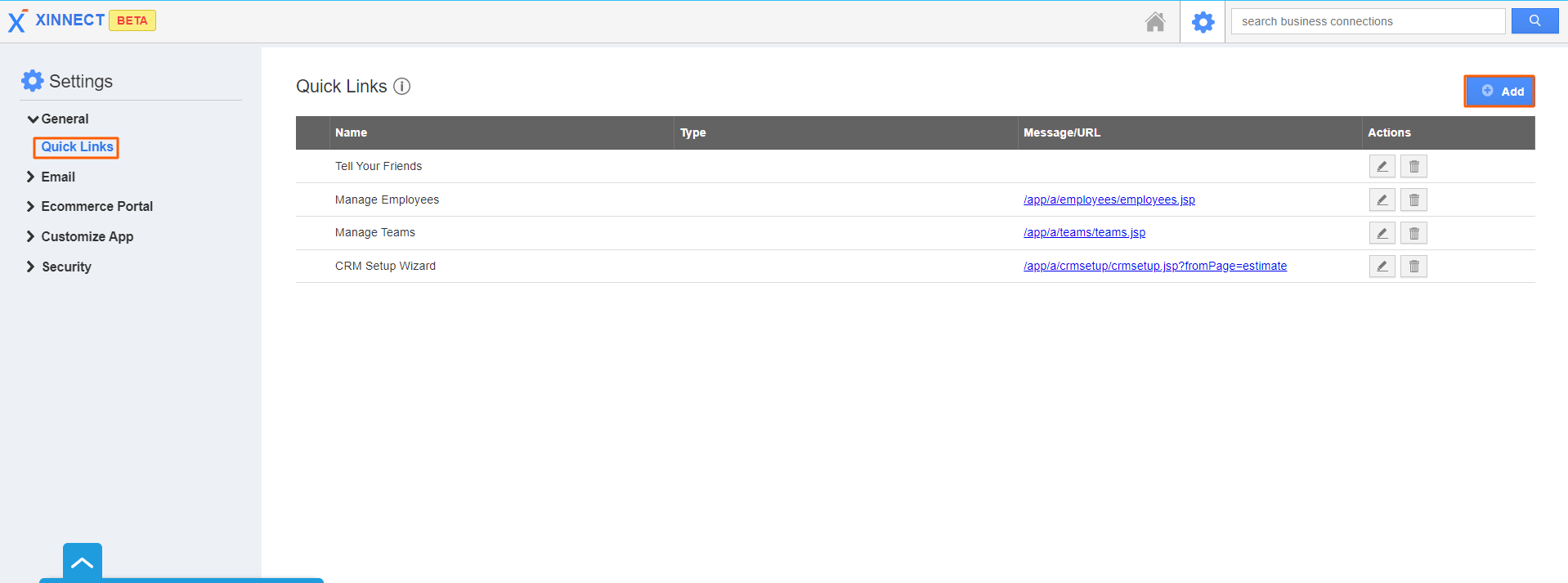Delete the Manage Employees quick link
Screen dimensions: 1568x583
[1413, 200]
